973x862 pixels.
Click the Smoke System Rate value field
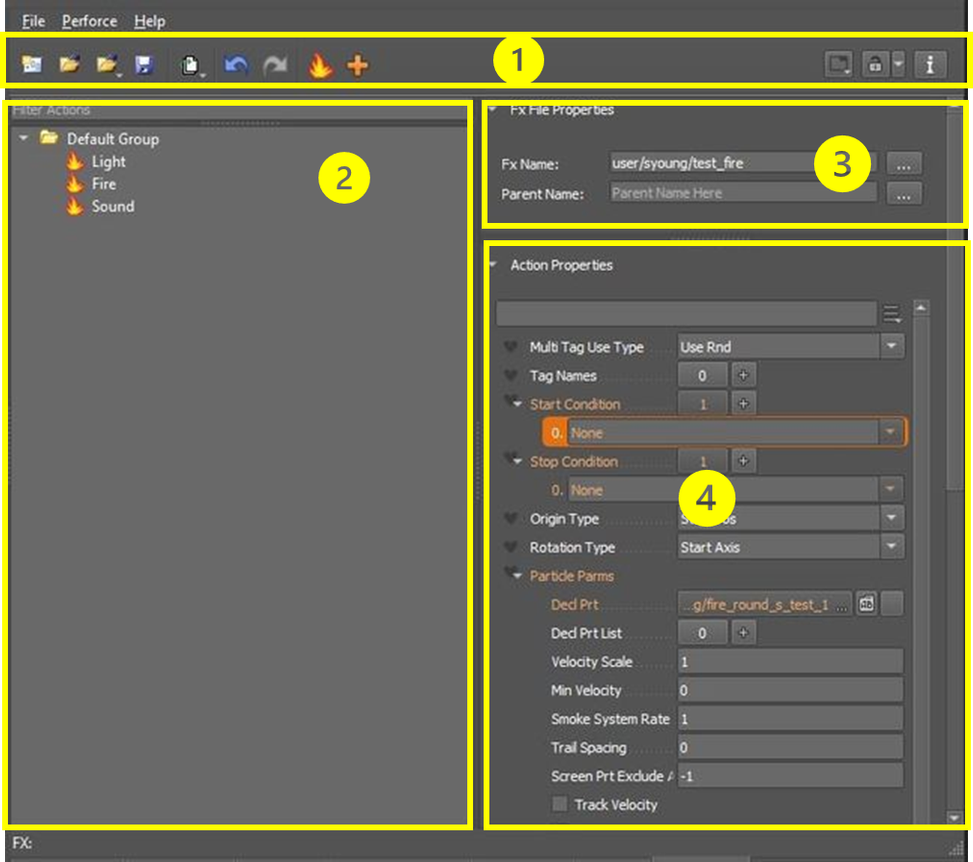[x=790, y=719]
